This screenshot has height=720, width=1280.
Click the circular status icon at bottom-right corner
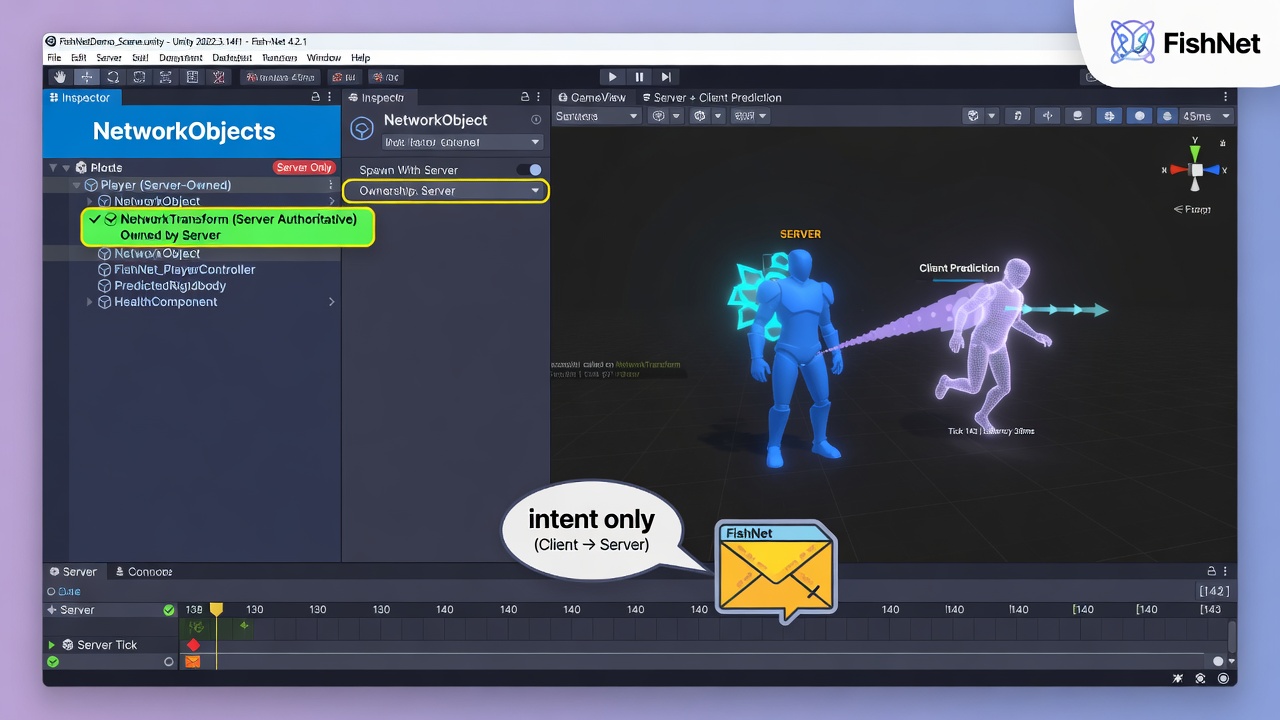coord(1224,678)
